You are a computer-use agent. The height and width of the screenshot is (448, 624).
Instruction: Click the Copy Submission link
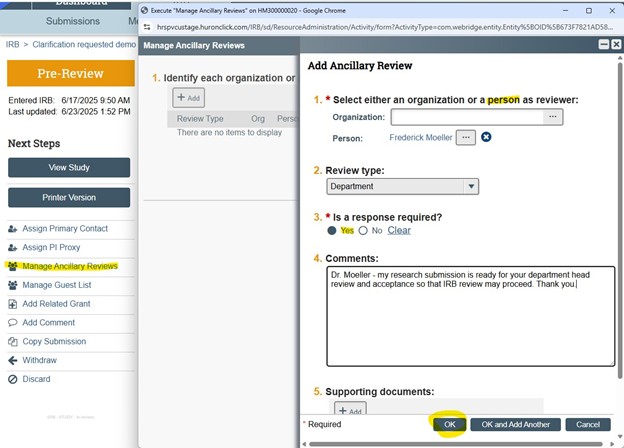(x=54, y=341)
